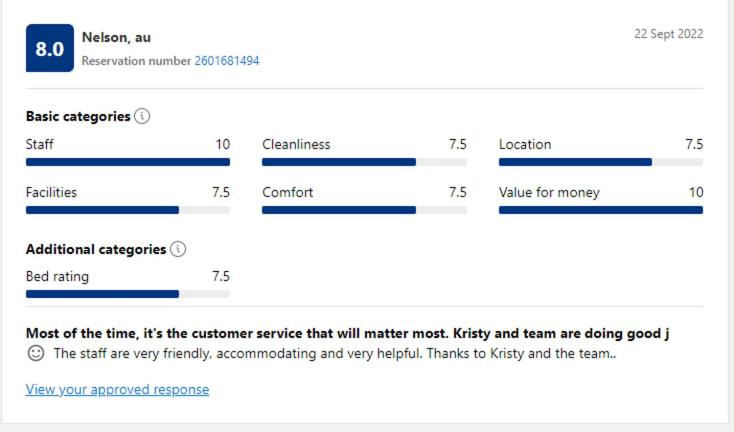
Task: Click the positive review comment text
Action: point(334,353)
